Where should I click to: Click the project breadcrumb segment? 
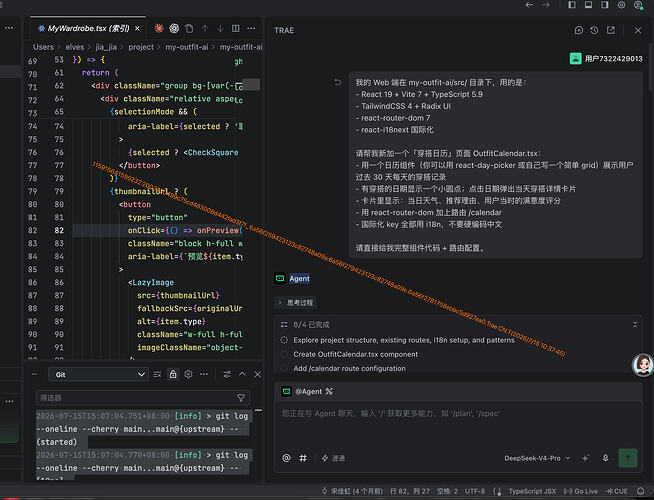[141, 47]
